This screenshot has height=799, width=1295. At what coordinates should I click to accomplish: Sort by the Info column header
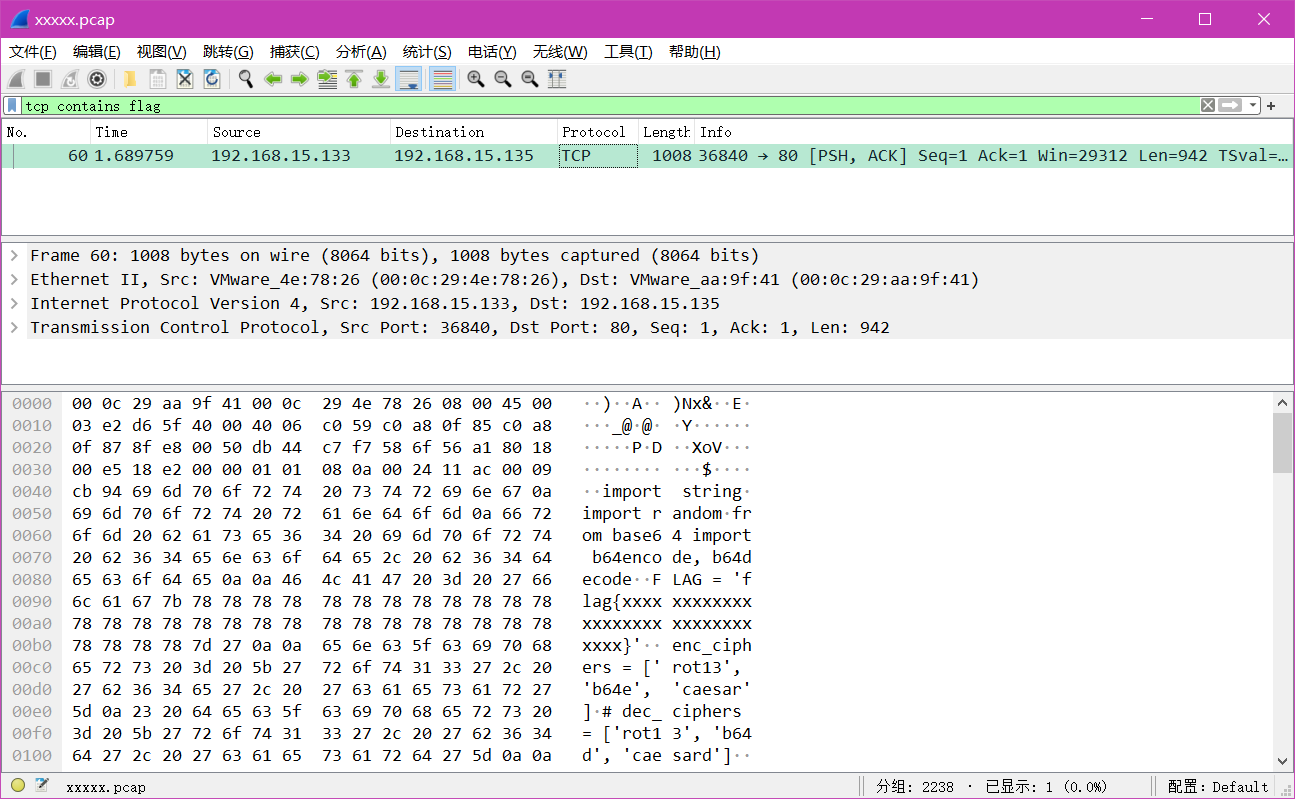pyautogui.click(x=992, y=132)
